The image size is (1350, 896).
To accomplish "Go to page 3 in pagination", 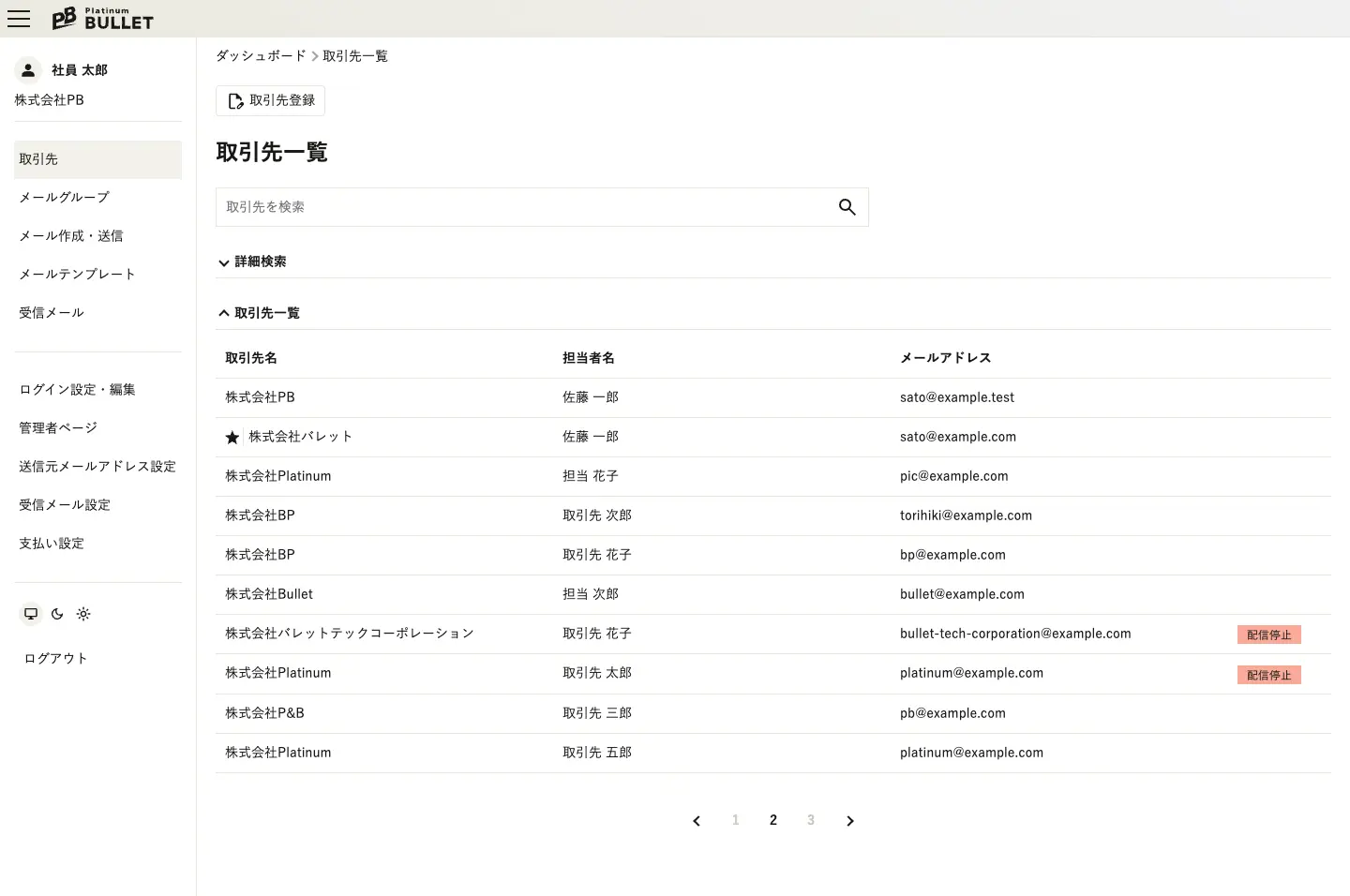I will click(x=811, y=820).
